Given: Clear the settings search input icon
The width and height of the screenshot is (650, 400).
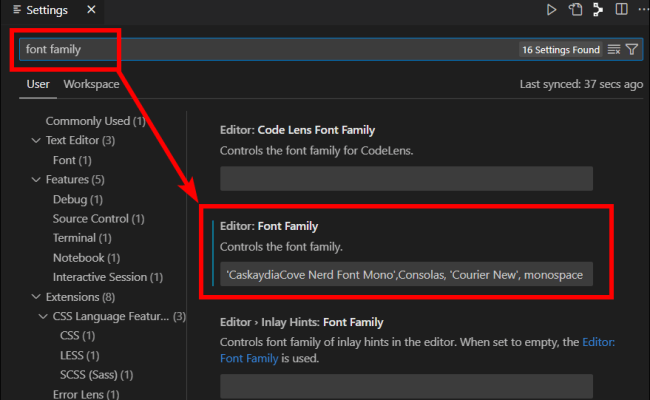Looking at the screenshot, I should [x=614, y=50].
